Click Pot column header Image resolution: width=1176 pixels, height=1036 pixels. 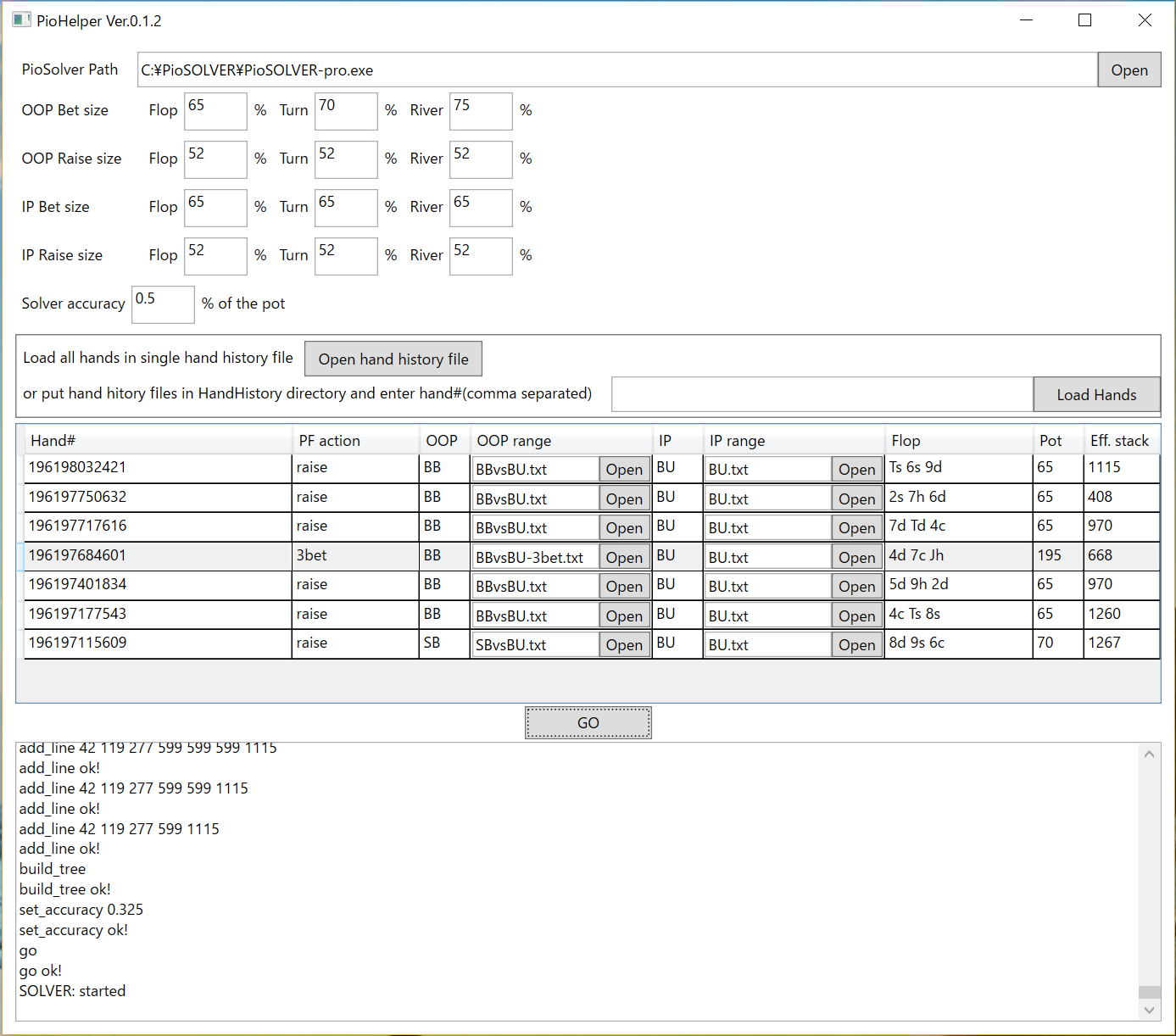(x=1058, y=440)
